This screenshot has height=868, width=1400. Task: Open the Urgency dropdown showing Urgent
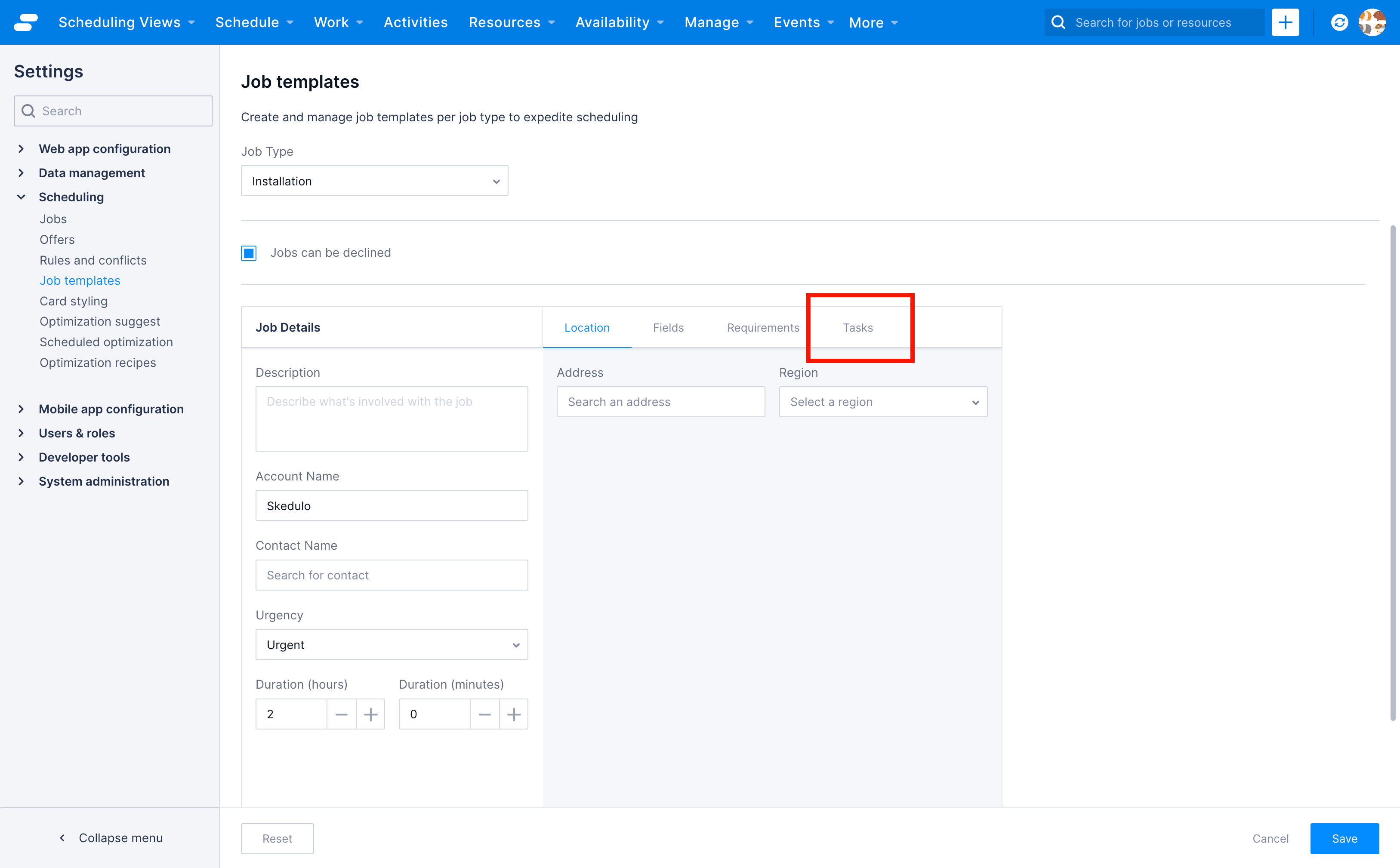(391, 644)
